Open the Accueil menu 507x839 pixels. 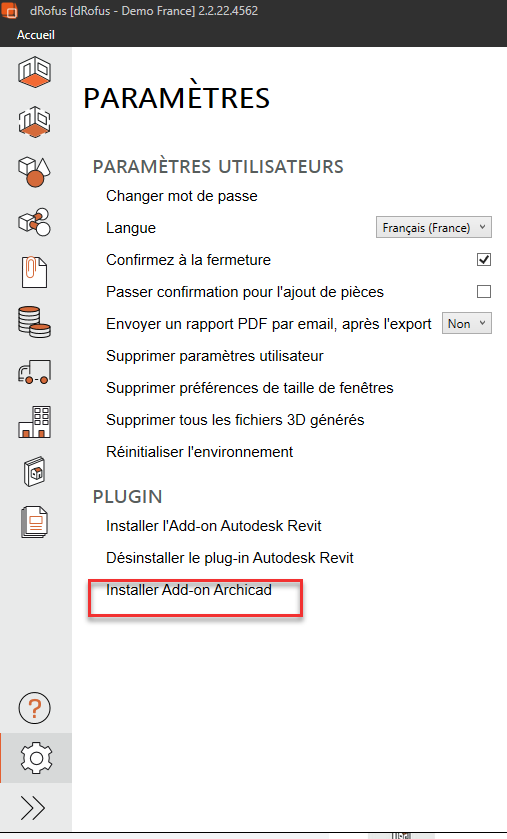click(36, 35)
